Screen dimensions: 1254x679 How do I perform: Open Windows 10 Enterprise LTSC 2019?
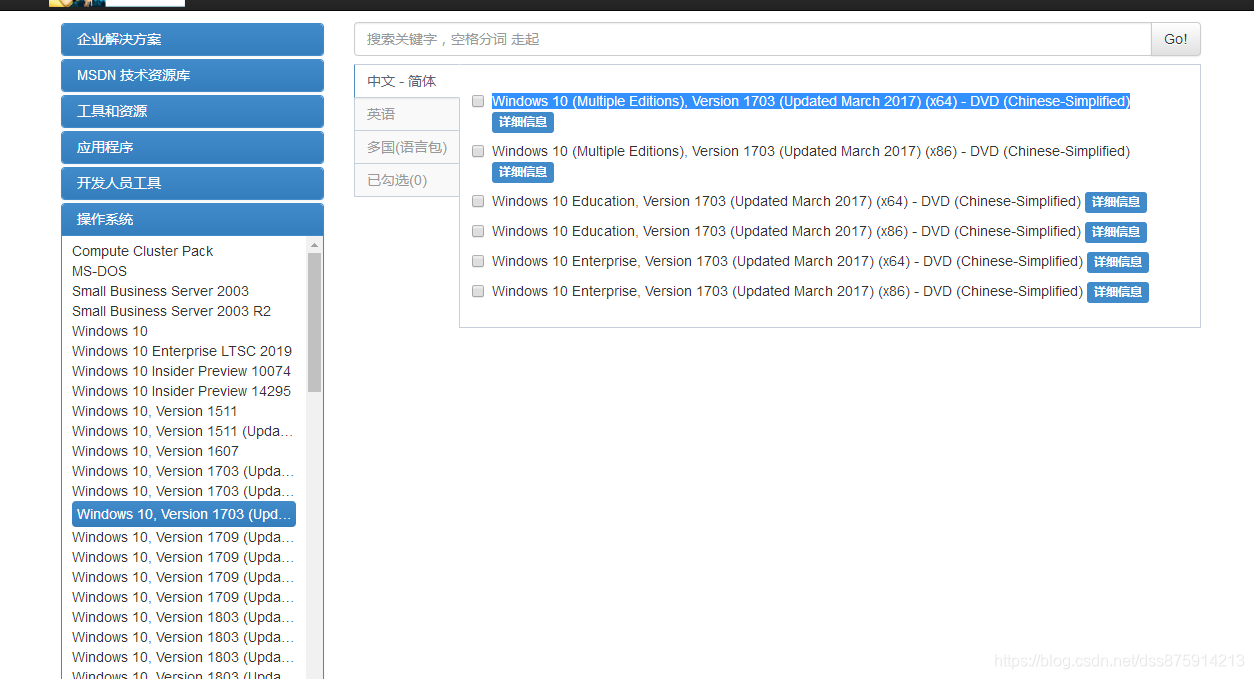(182, 351)
